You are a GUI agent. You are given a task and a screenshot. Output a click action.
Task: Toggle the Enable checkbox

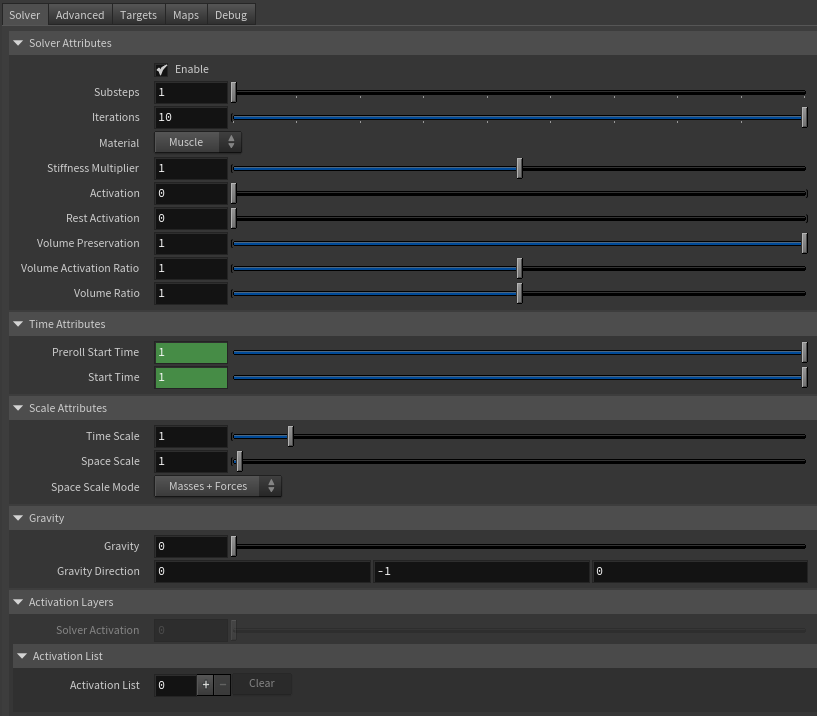(162, 69)
